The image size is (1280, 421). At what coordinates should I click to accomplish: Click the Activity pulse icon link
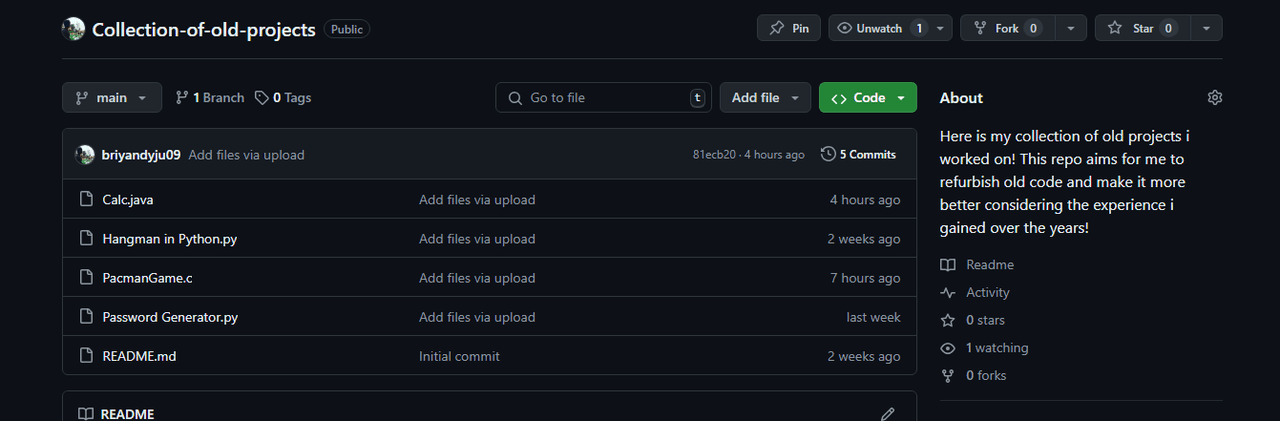[x=948, y=293]
